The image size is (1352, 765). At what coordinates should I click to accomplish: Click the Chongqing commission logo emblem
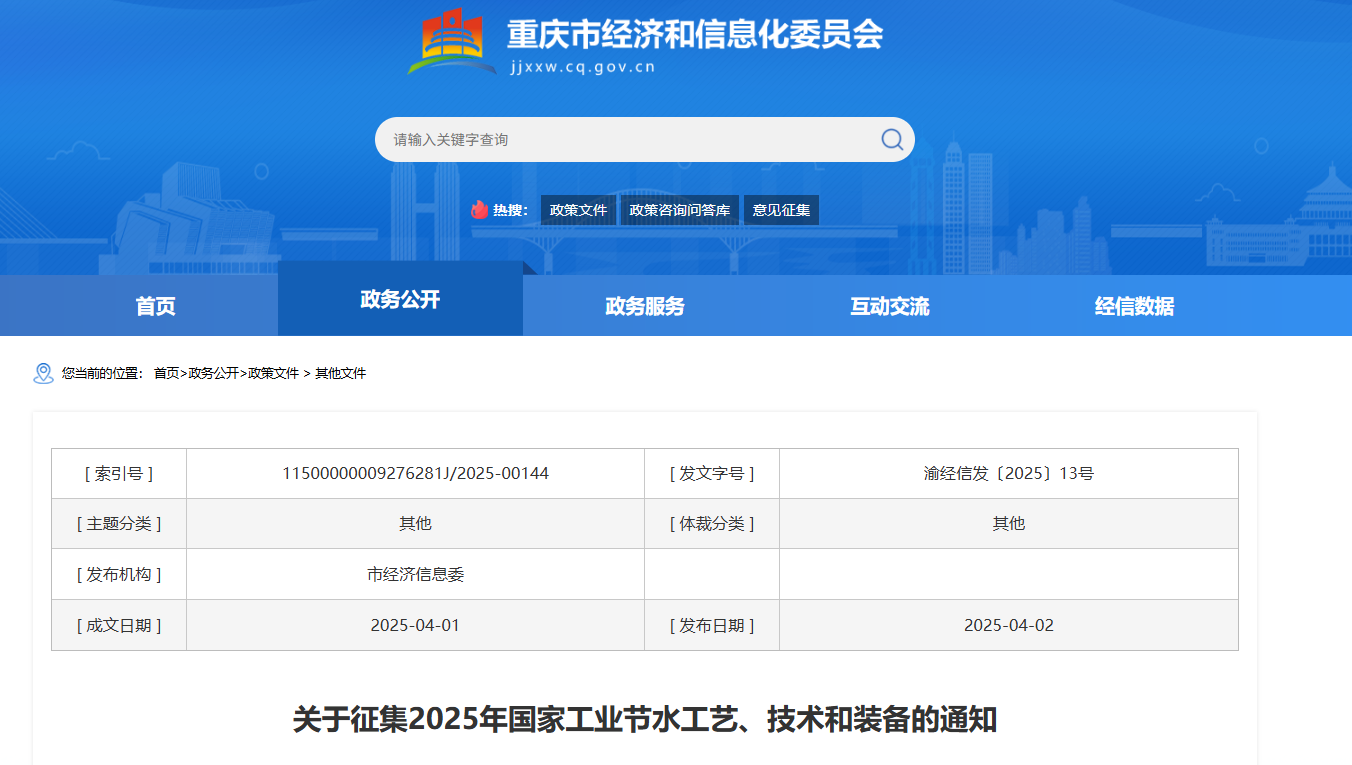452,40
